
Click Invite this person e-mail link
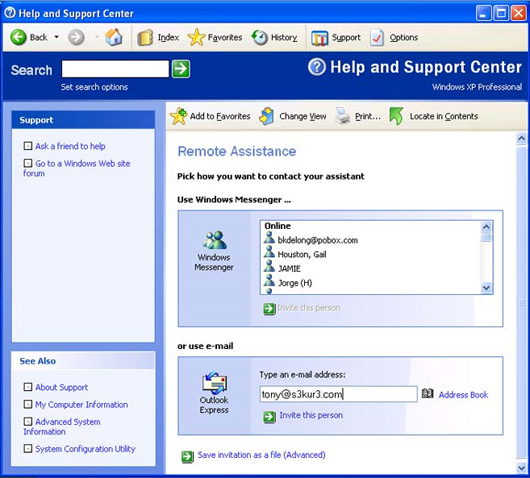(x=311, y=415)
